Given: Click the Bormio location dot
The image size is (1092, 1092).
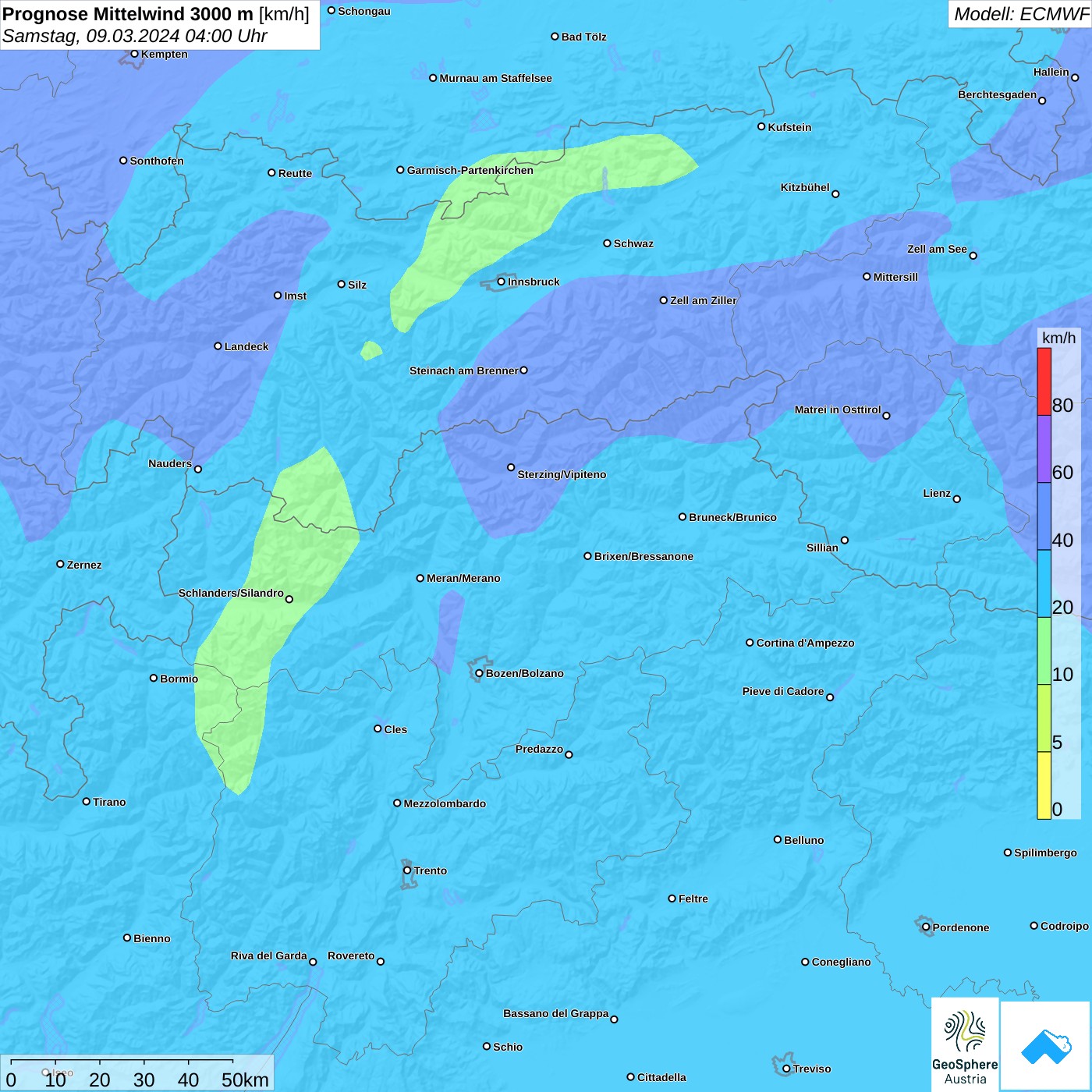Looking at the screenshot, I should [x=154, y=678].
